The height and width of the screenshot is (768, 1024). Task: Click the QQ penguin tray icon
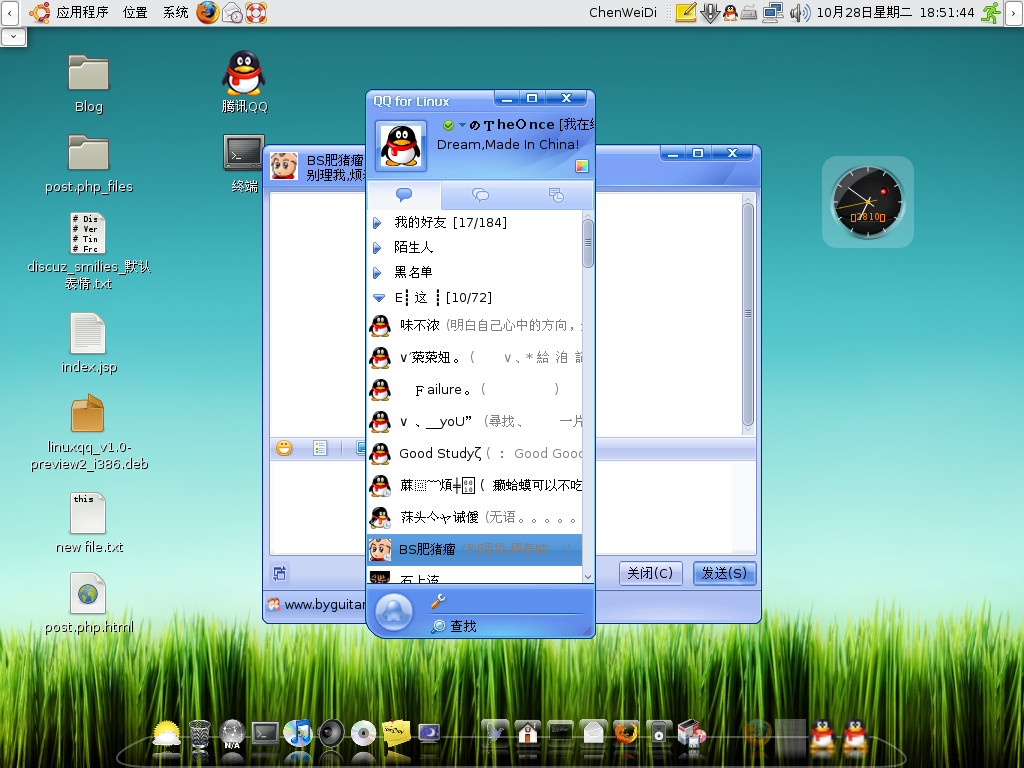(x=731, y=12)
